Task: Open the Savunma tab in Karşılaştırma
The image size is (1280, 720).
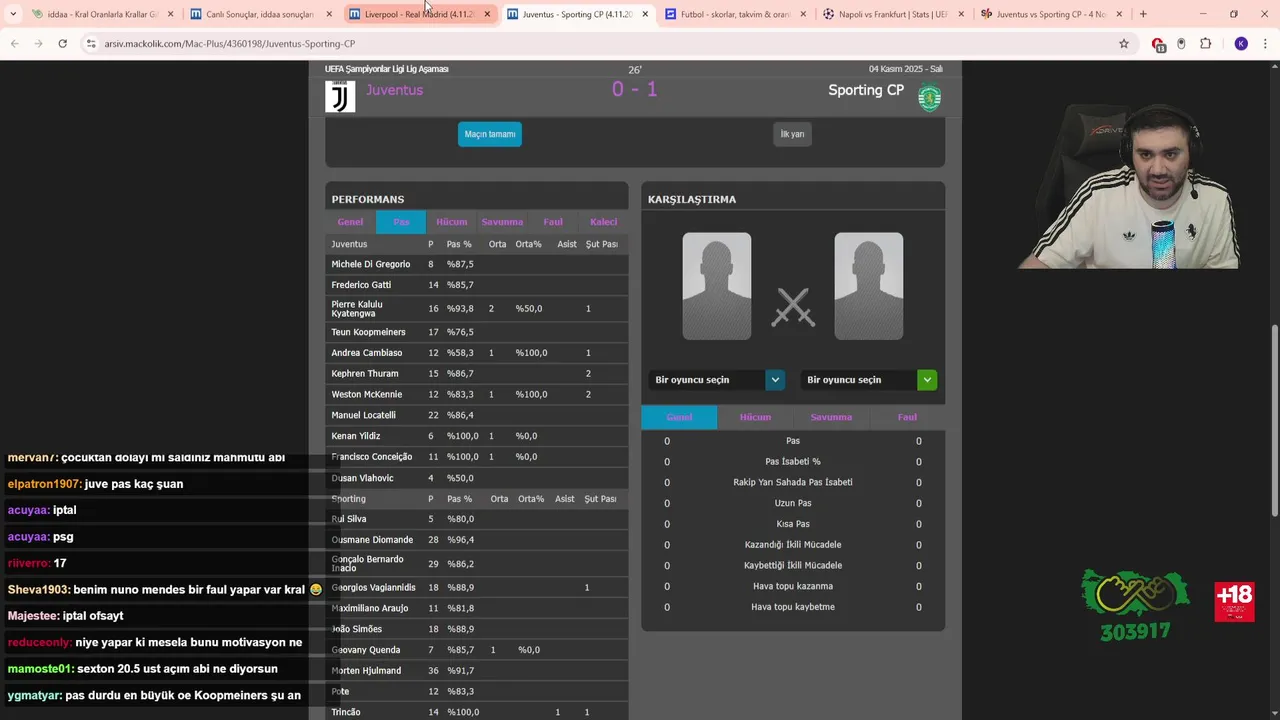Action: [x=831, y=417]
